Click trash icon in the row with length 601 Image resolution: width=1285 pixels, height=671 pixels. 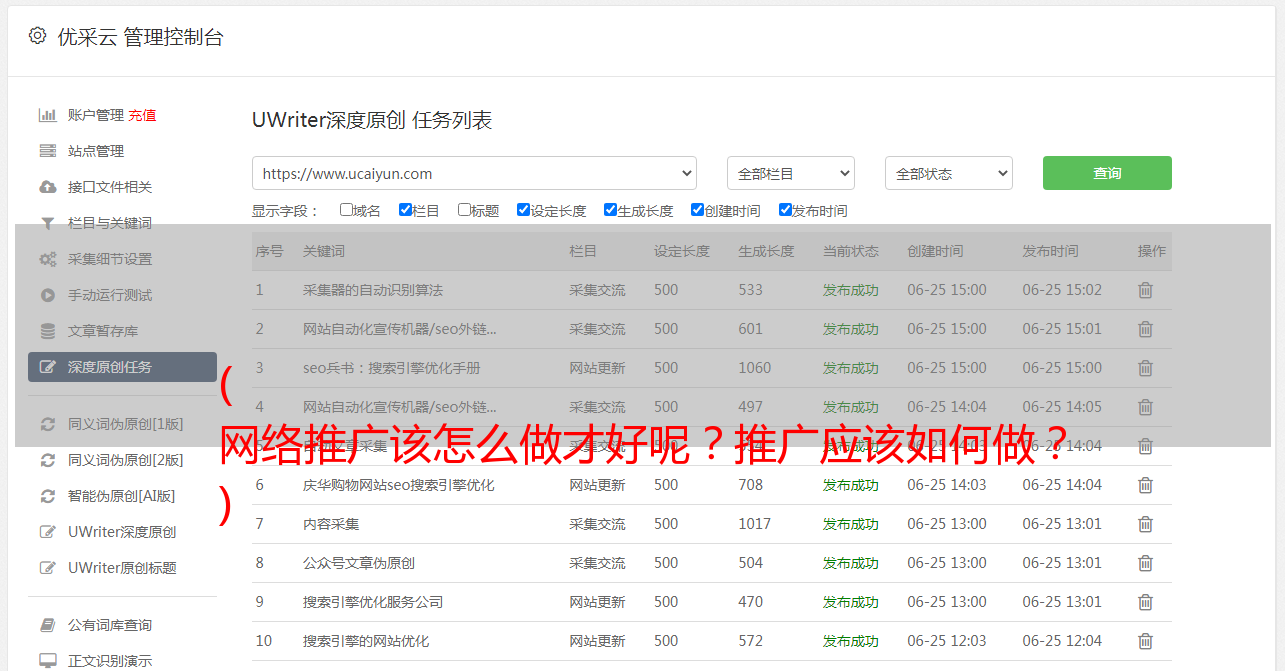pyautogui.click(x=1145, y=329)
